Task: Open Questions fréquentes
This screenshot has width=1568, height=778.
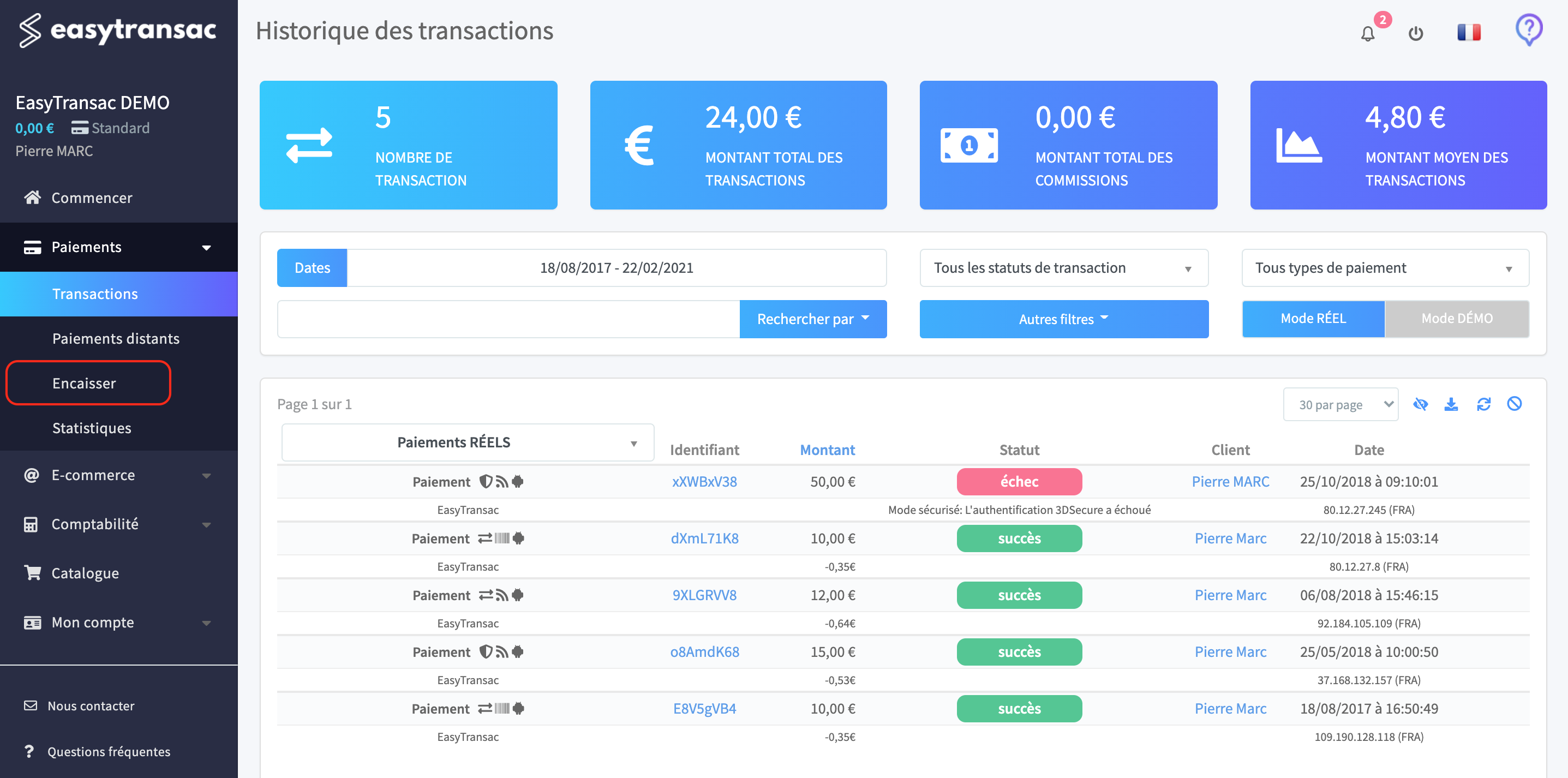Action: 109,751
